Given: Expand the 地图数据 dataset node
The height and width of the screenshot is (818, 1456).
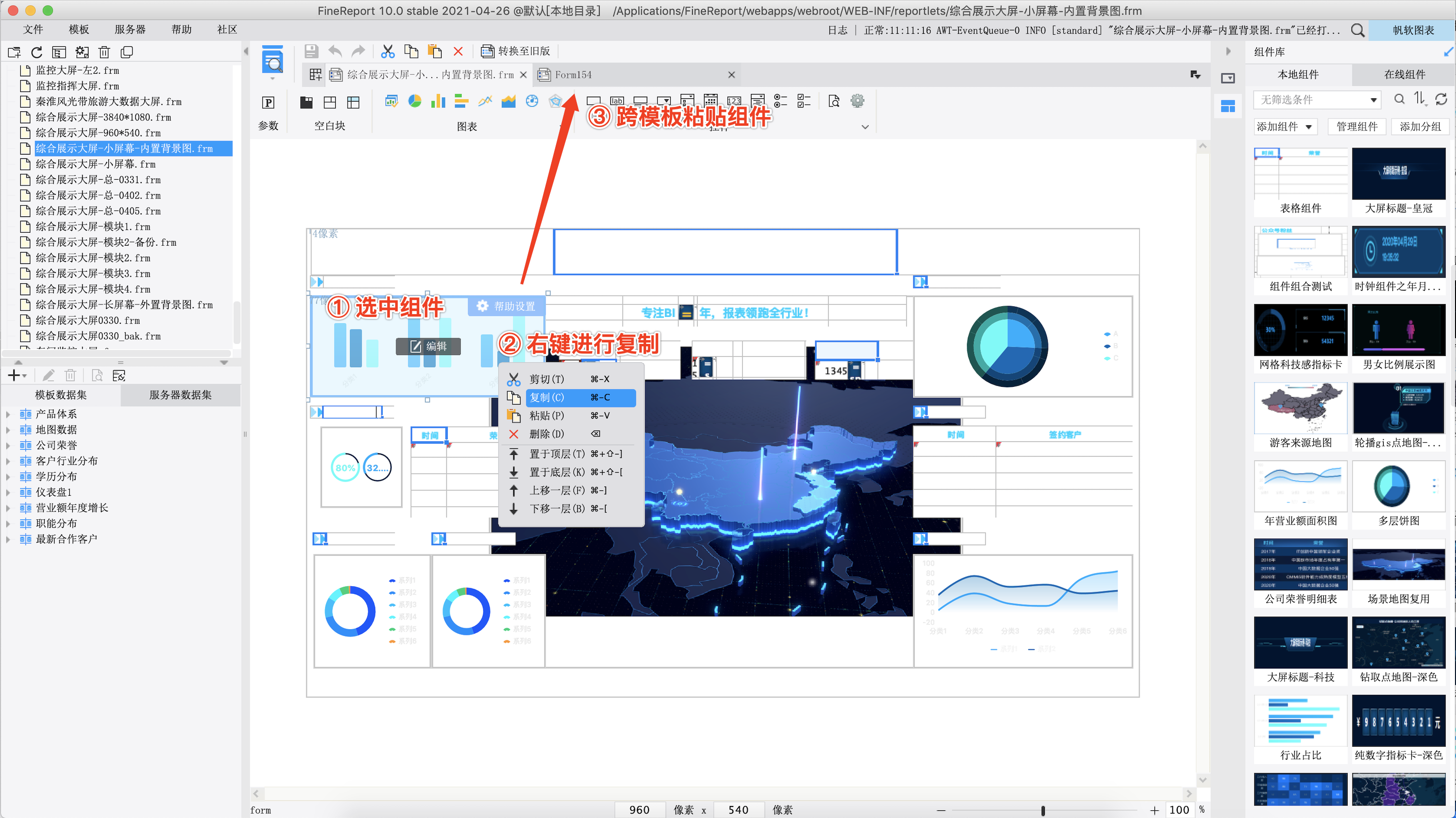Looking at the screenshot, I should [x=8, y=430].
